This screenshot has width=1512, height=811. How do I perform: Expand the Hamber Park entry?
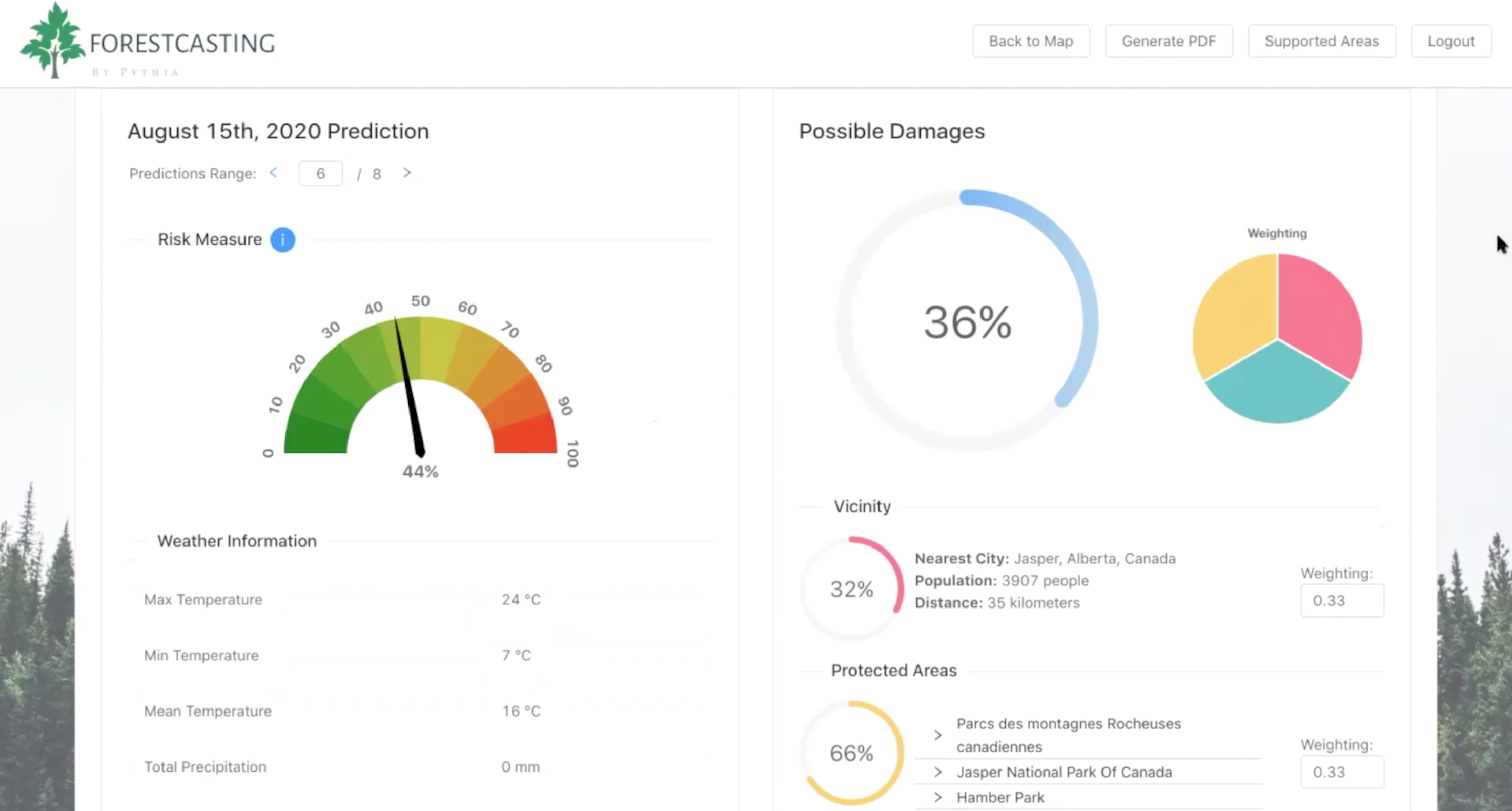click(x=937, y=798)
